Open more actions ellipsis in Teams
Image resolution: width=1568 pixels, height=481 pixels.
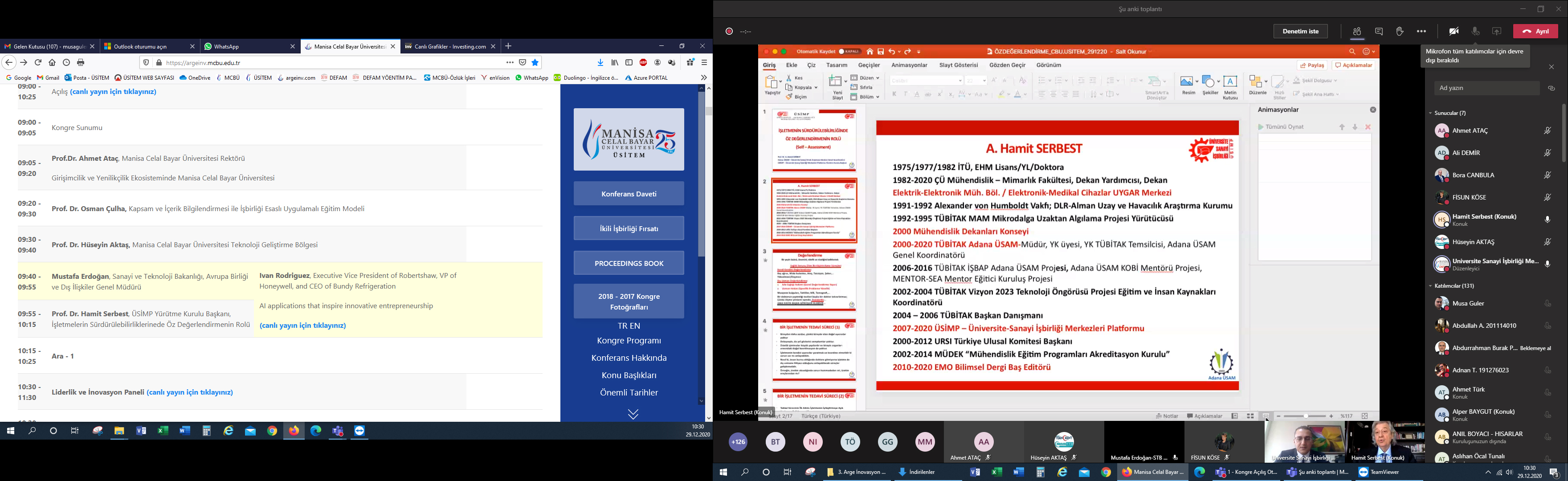point(1421,32)
